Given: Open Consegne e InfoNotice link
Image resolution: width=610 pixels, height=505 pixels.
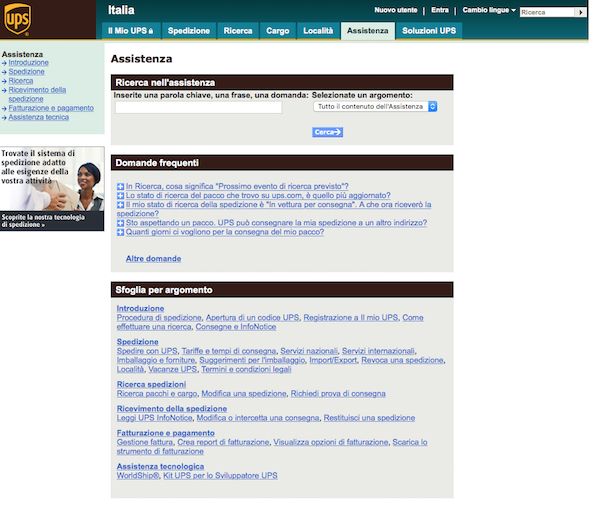Looking at the screenshot, I should coord(236,327).
